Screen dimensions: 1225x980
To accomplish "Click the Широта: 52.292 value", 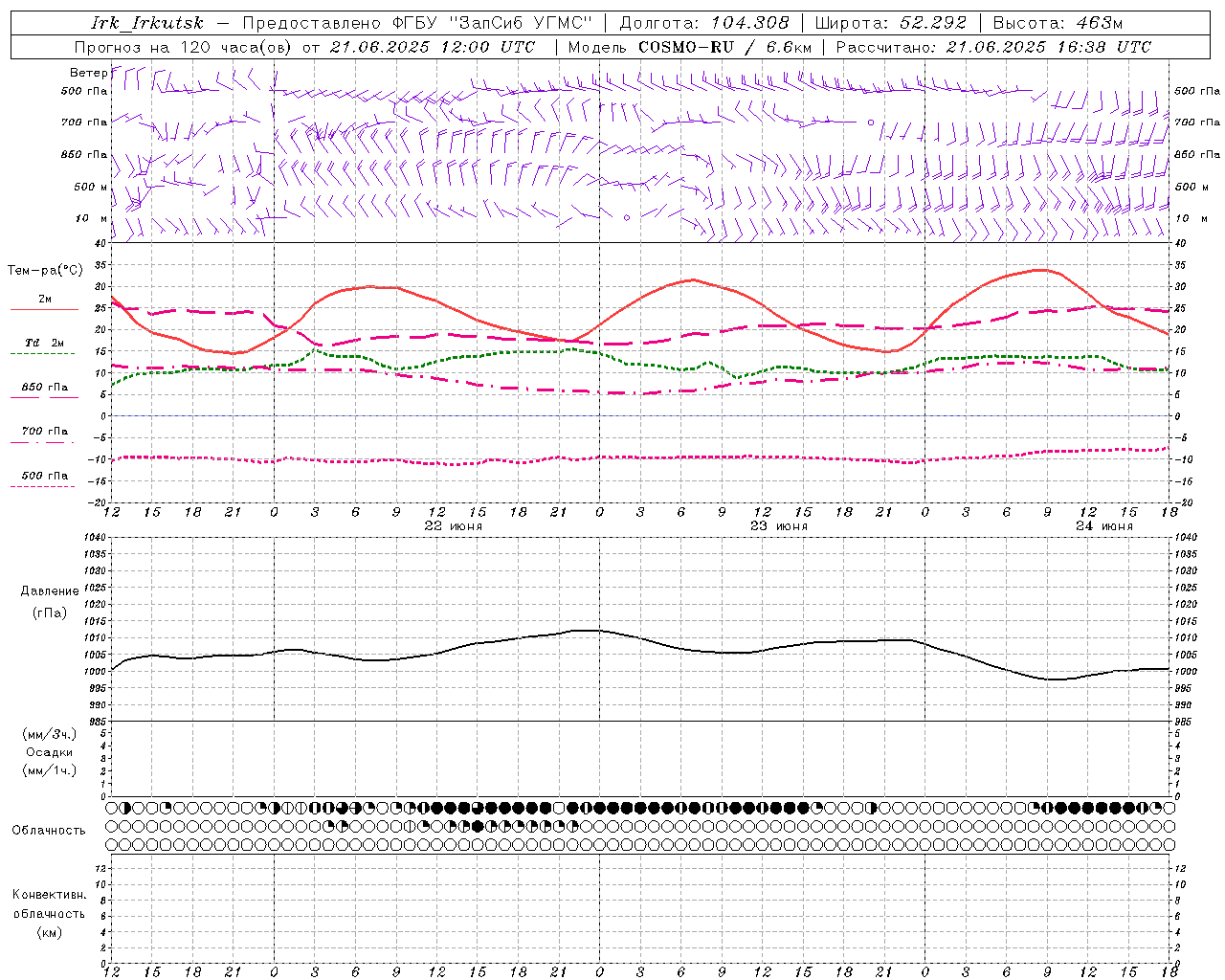I will tap(892, 23).
